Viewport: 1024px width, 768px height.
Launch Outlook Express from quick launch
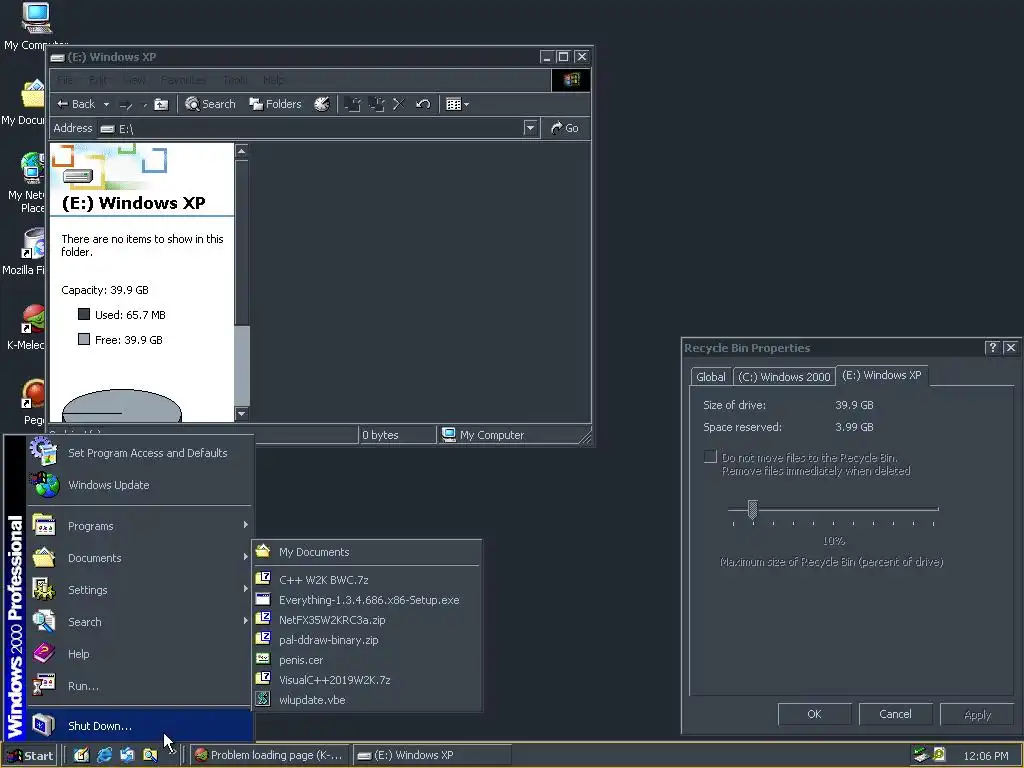click(x=127, y=755)
